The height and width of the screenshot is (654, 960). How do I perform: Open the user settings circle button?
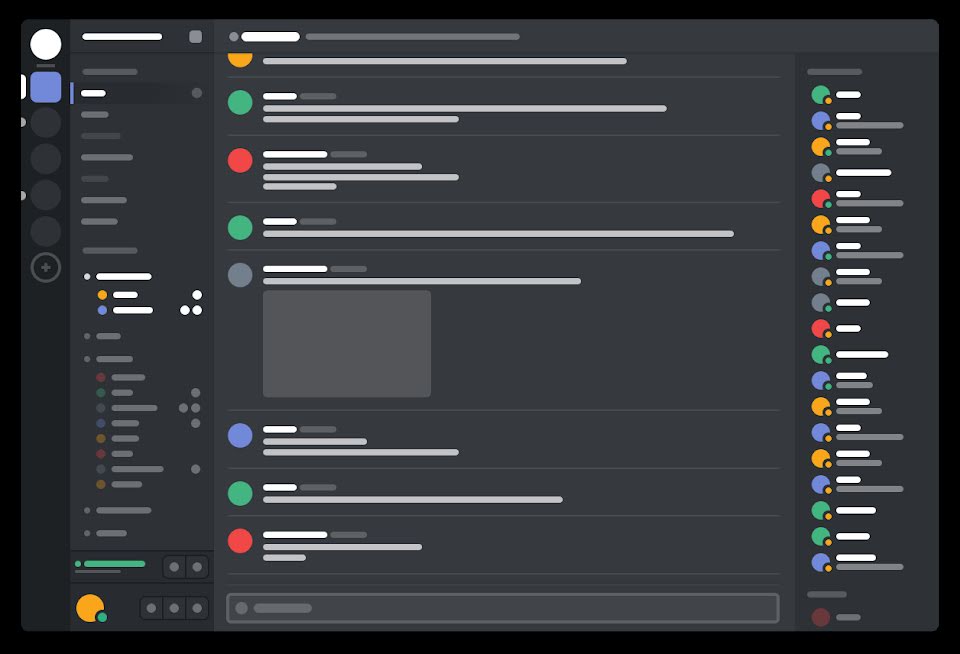pyautogui.click(x=197, y=608)
